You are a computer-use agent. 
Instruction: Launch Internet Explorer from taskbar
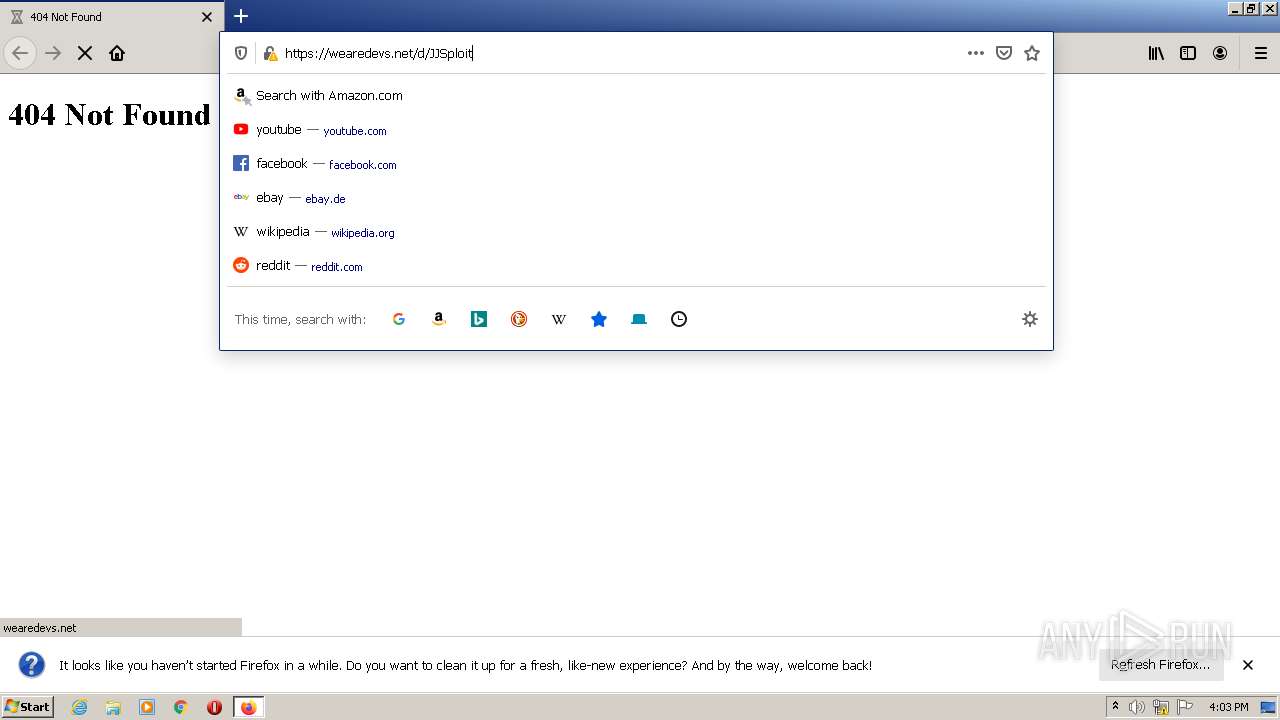[x=80, y=707]
